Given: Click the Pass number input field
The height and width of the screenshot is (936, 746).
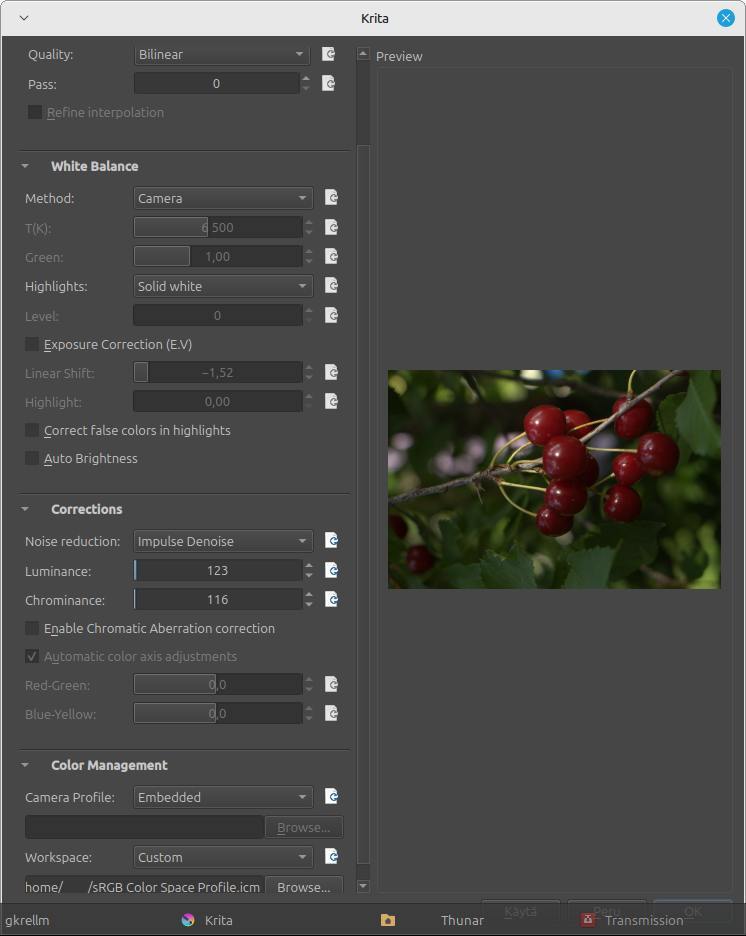Looking at the screenshot, I should (x=216, y=84).
